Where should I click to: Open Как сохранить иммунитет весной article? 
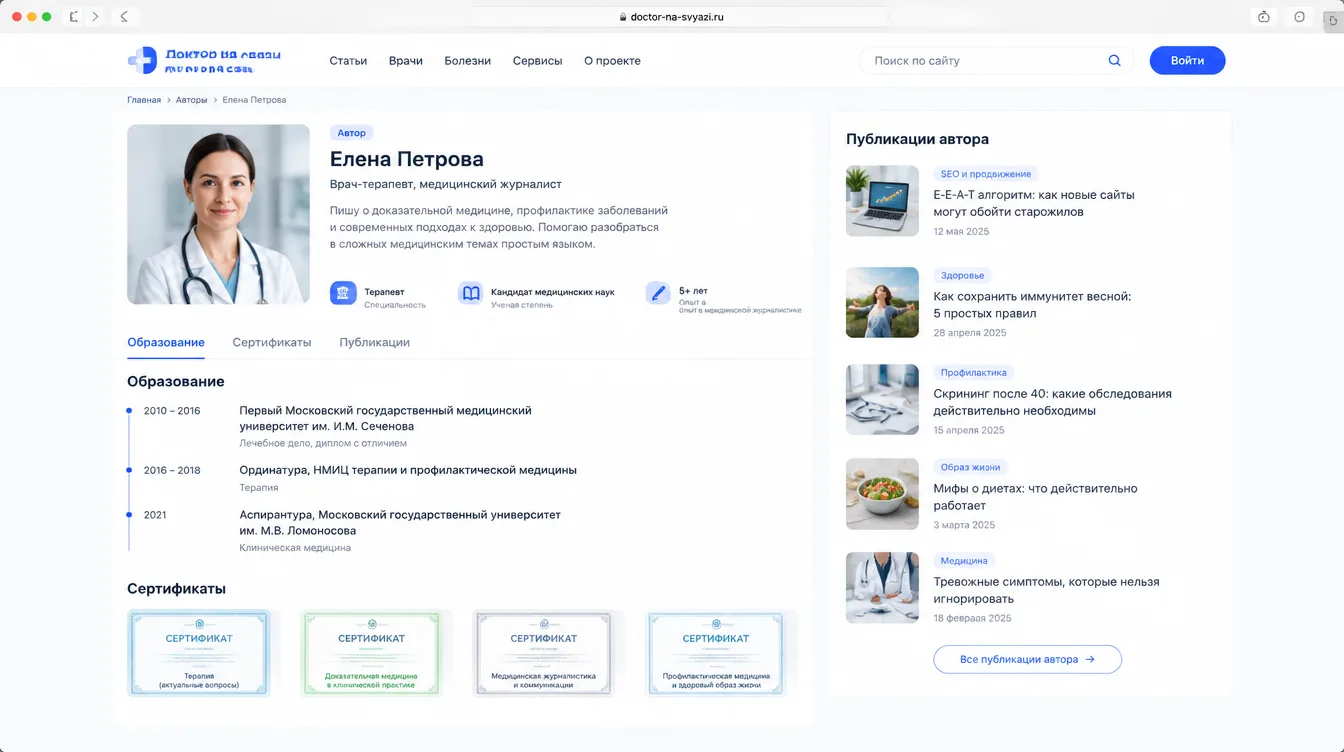pos(1032,305)
